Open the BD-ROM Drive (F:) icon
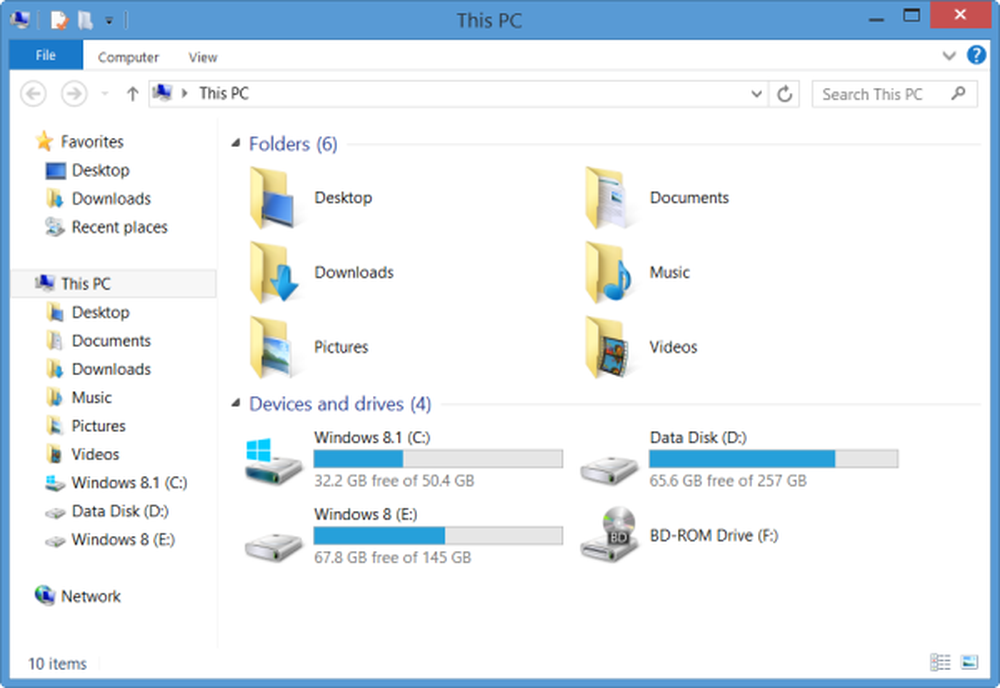 [609, 535]
